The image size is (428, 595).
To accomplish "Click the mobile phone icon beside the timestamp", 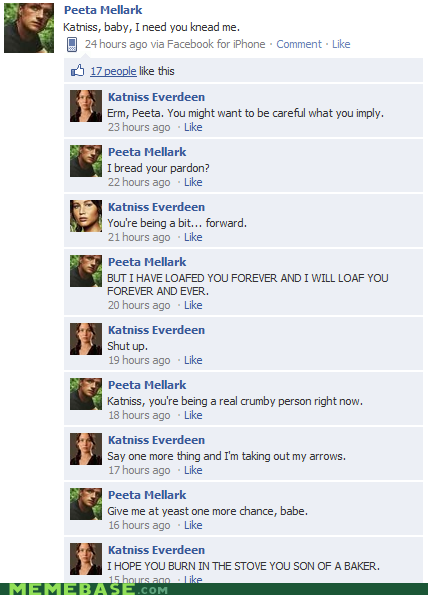I will (72, 44).
